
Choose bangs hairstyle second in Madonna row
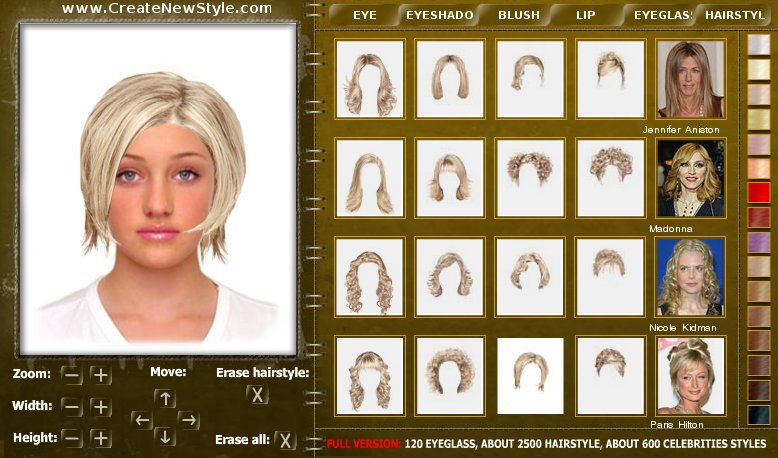(x=450, y=178)
